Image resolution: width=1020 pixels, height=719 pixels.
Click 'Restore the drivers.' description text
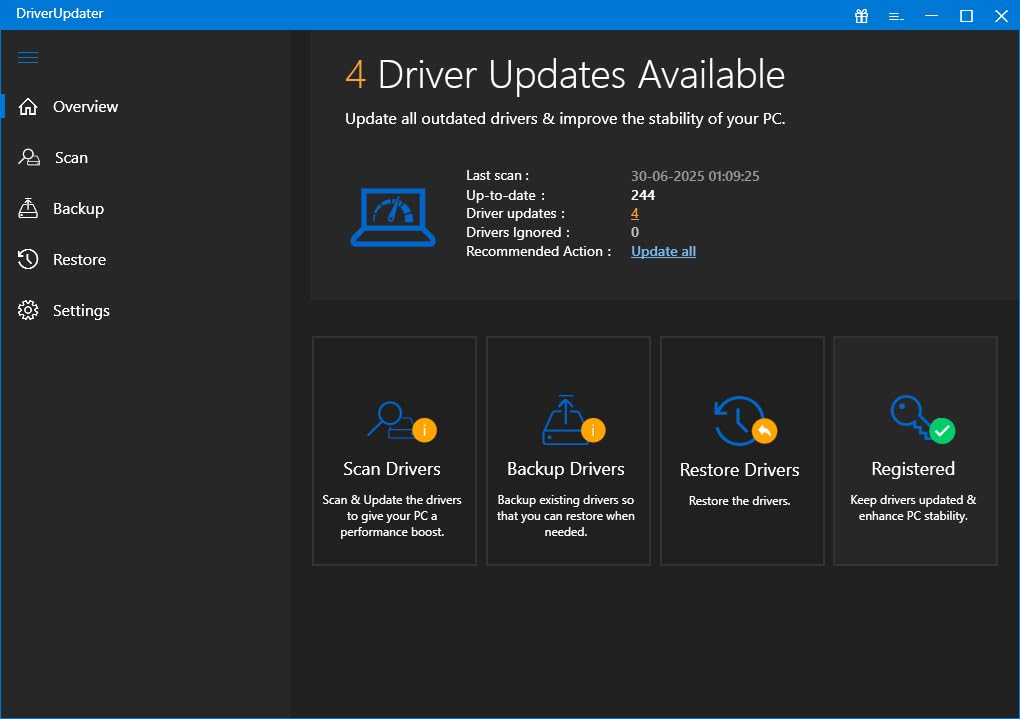click(x=739, y=501)
